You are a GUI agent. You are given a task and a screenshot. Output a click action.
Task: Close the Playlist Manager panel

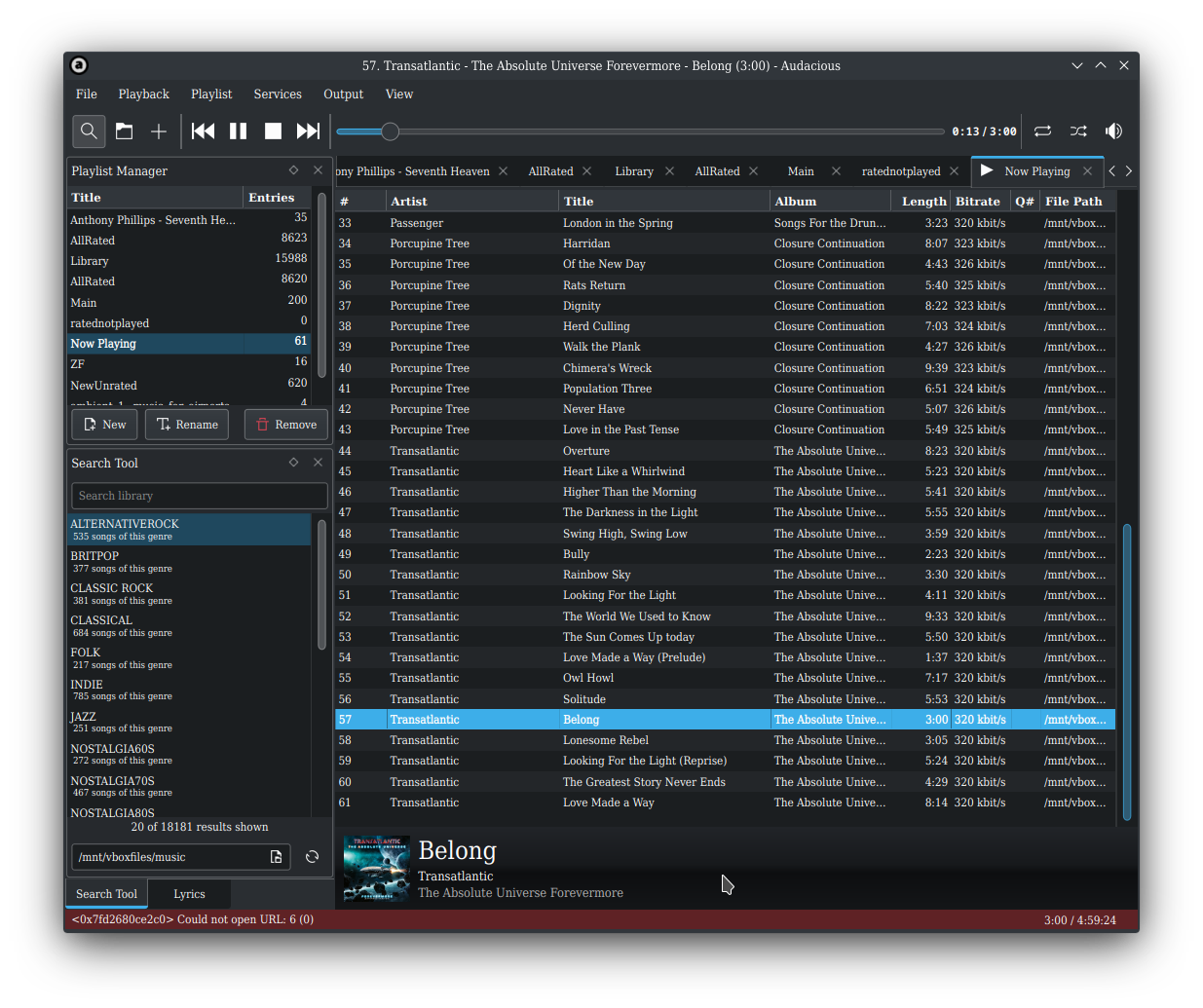coord(318,170)
